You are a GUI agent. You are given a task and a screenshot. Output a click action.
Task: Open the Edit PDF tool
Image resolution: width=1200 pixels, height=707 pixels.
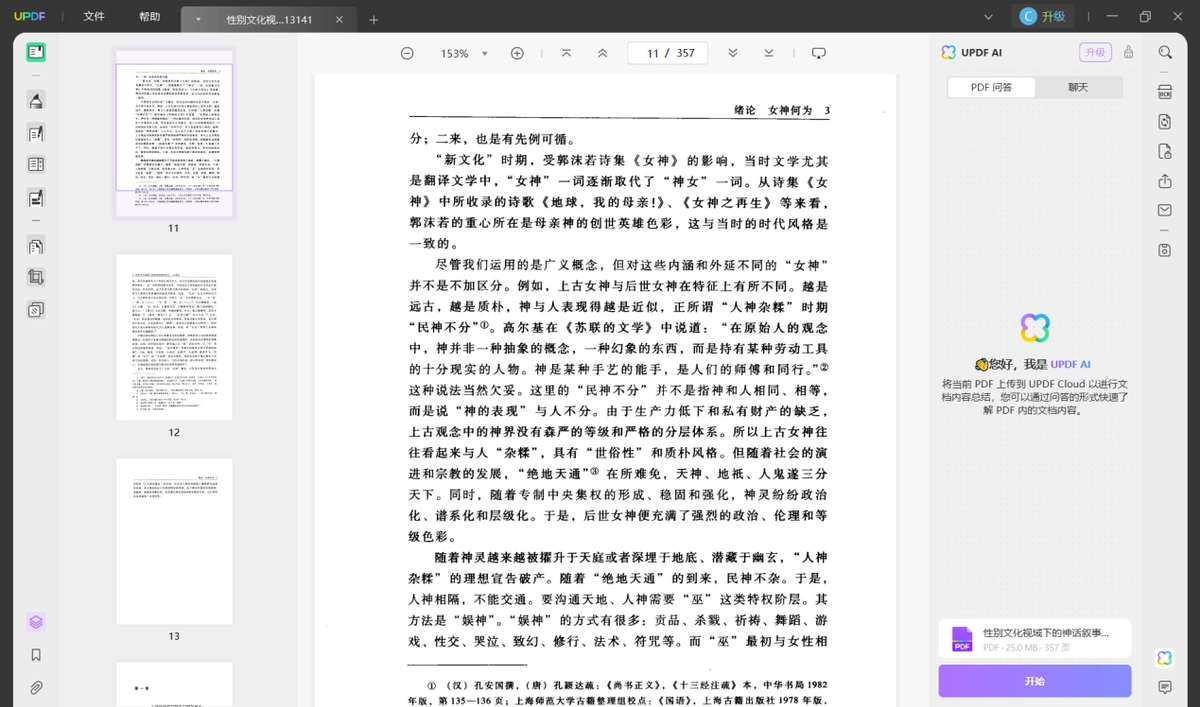click(36, 133)
